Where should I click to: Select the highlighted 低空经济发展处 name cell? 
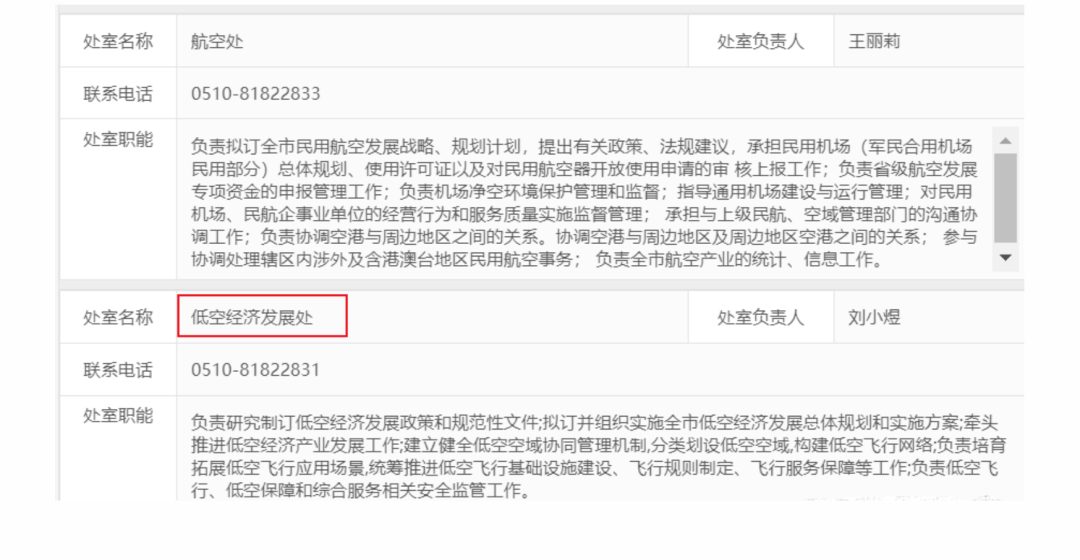(x=262, y=316)
